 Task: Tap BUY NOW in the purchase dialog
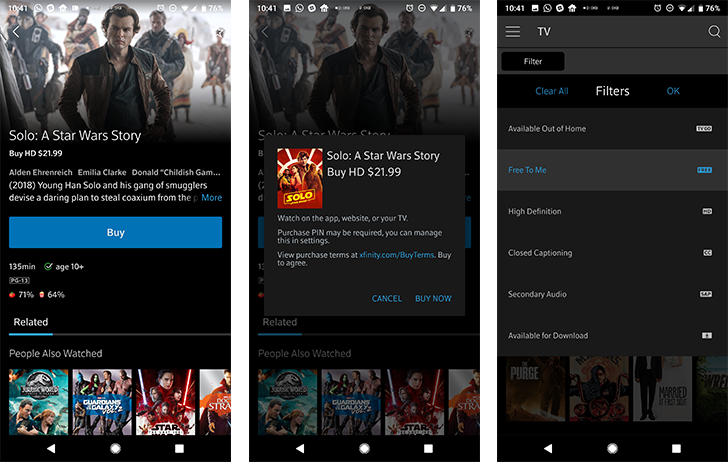coord(433,299)
